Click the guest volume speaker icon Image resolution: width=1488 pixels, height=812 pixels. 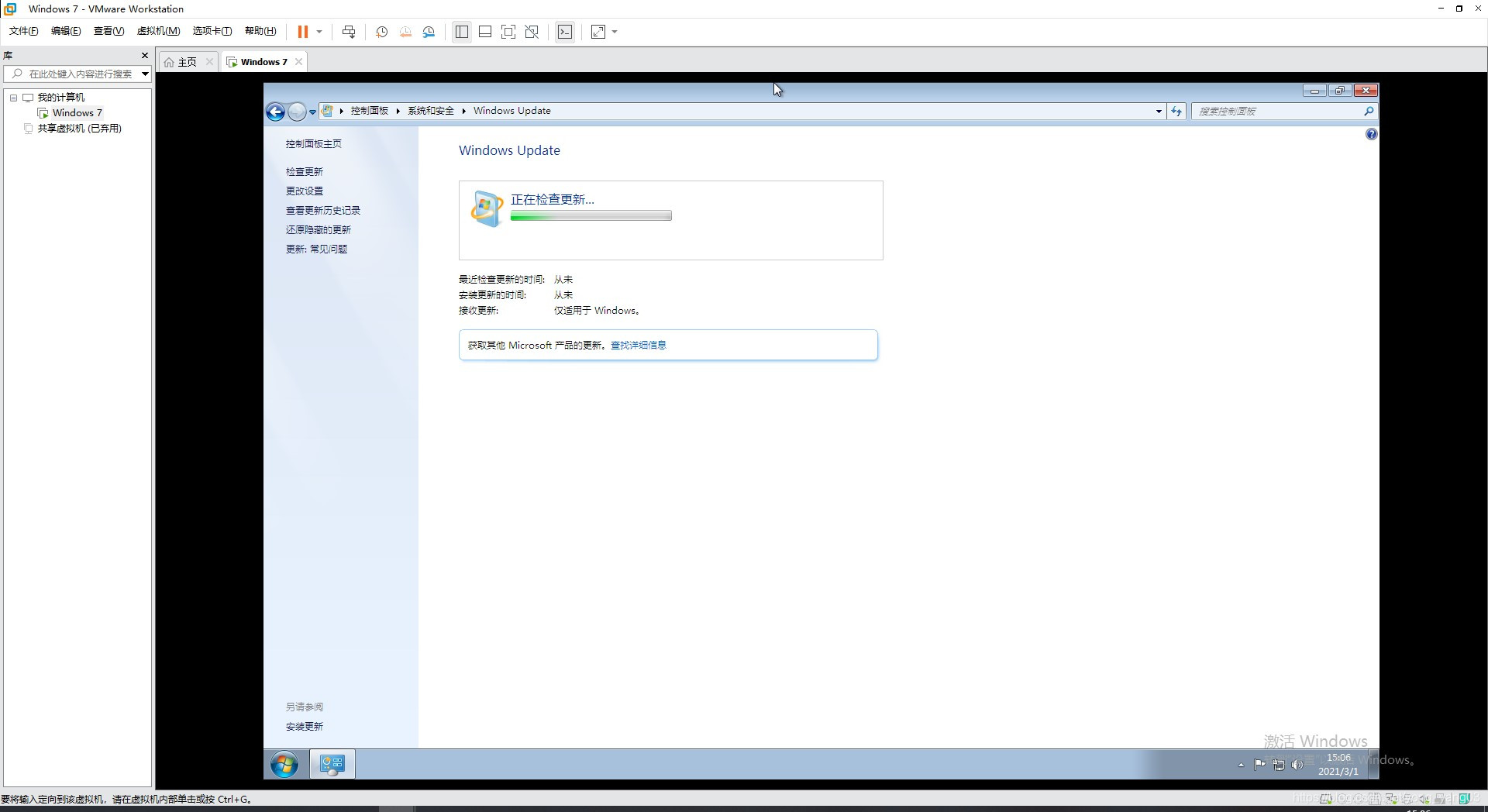[x=1297, y=766]
